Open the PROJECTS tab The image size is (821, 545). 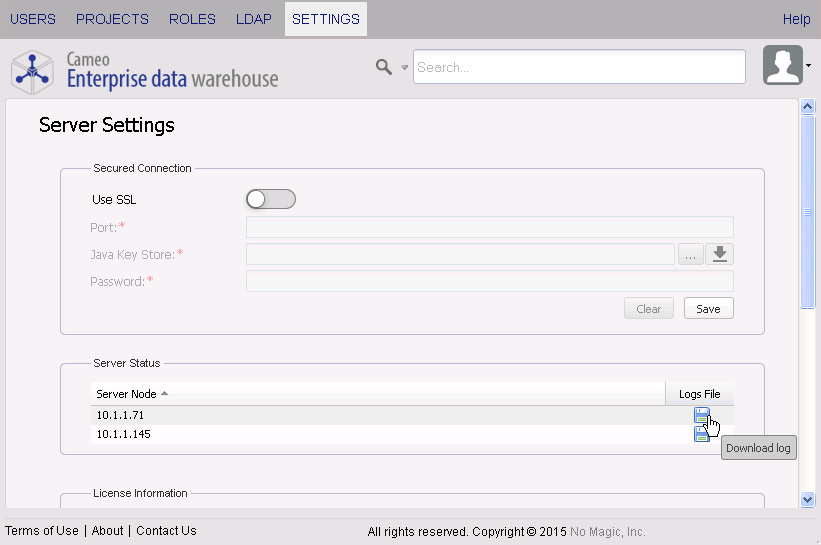coord(112,19)
